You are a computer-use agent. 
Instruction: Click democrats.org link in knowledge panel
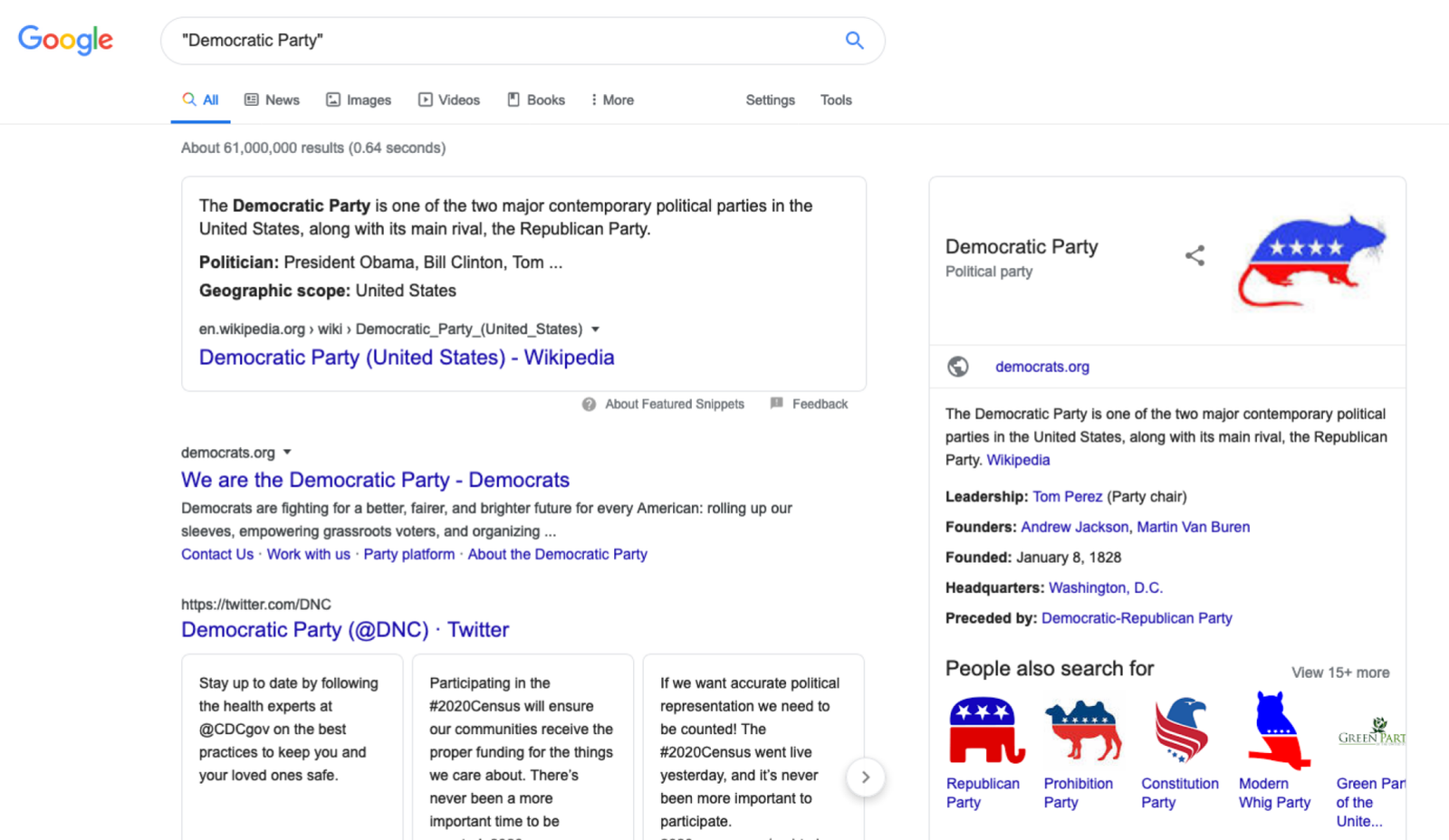(1042, 367)
